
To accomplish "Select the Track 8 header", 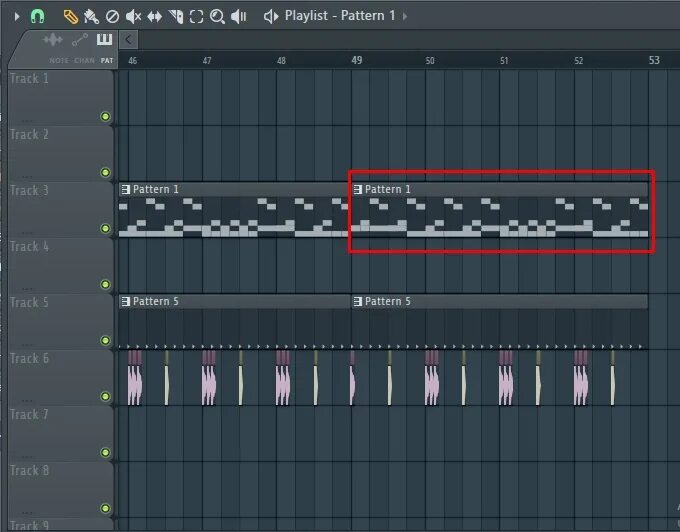I will [x=61, y=490].
